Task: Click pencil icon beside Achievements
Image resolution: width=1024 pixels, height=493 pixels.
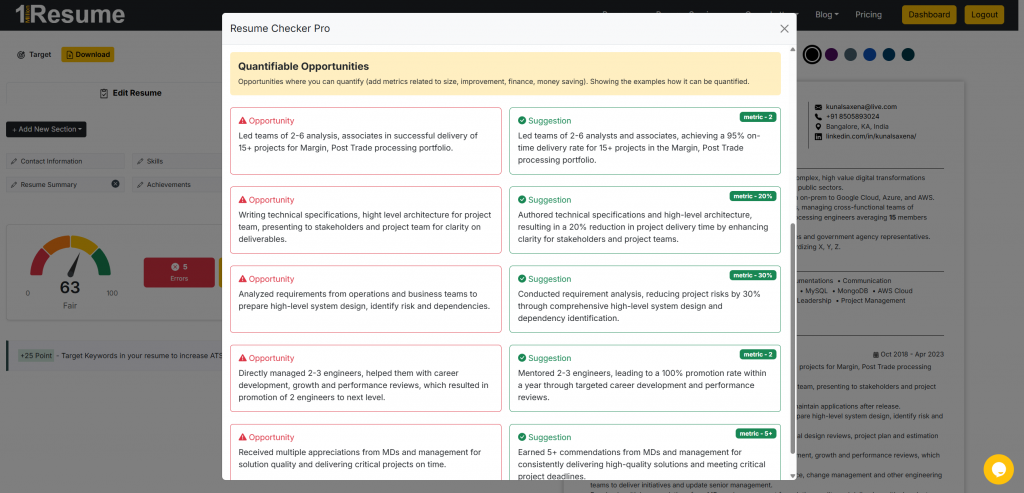Action: [139, 184]
